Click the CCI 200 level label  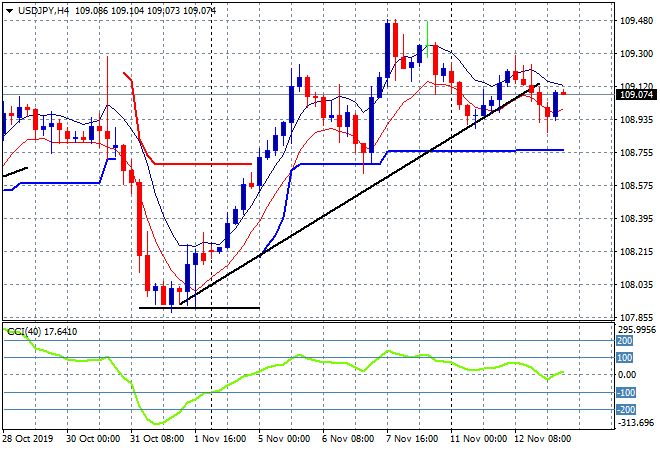[x=625, y=341]
